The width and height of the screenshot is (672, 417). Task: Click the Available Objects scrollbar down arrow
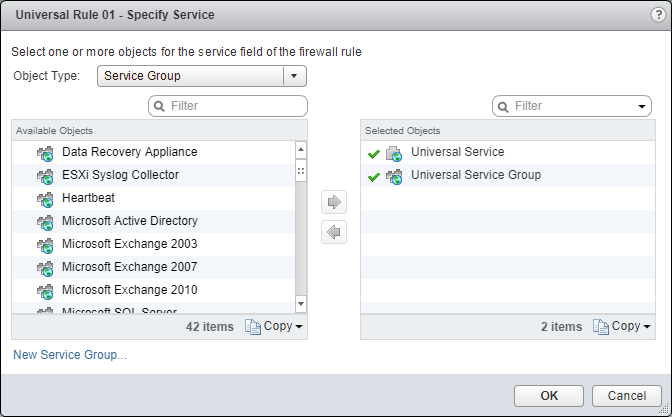300,303
